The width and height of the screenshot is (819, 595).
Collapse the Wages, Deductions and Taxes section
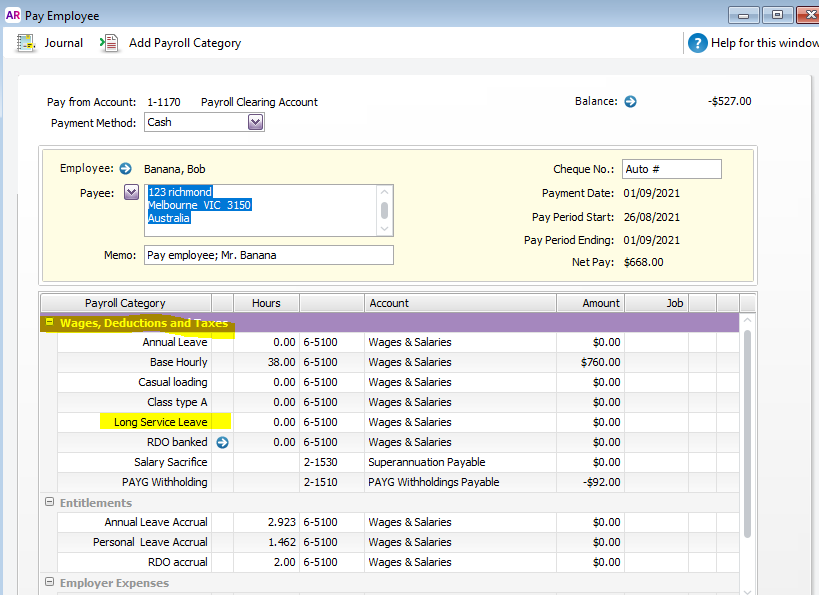click(49, 323)
